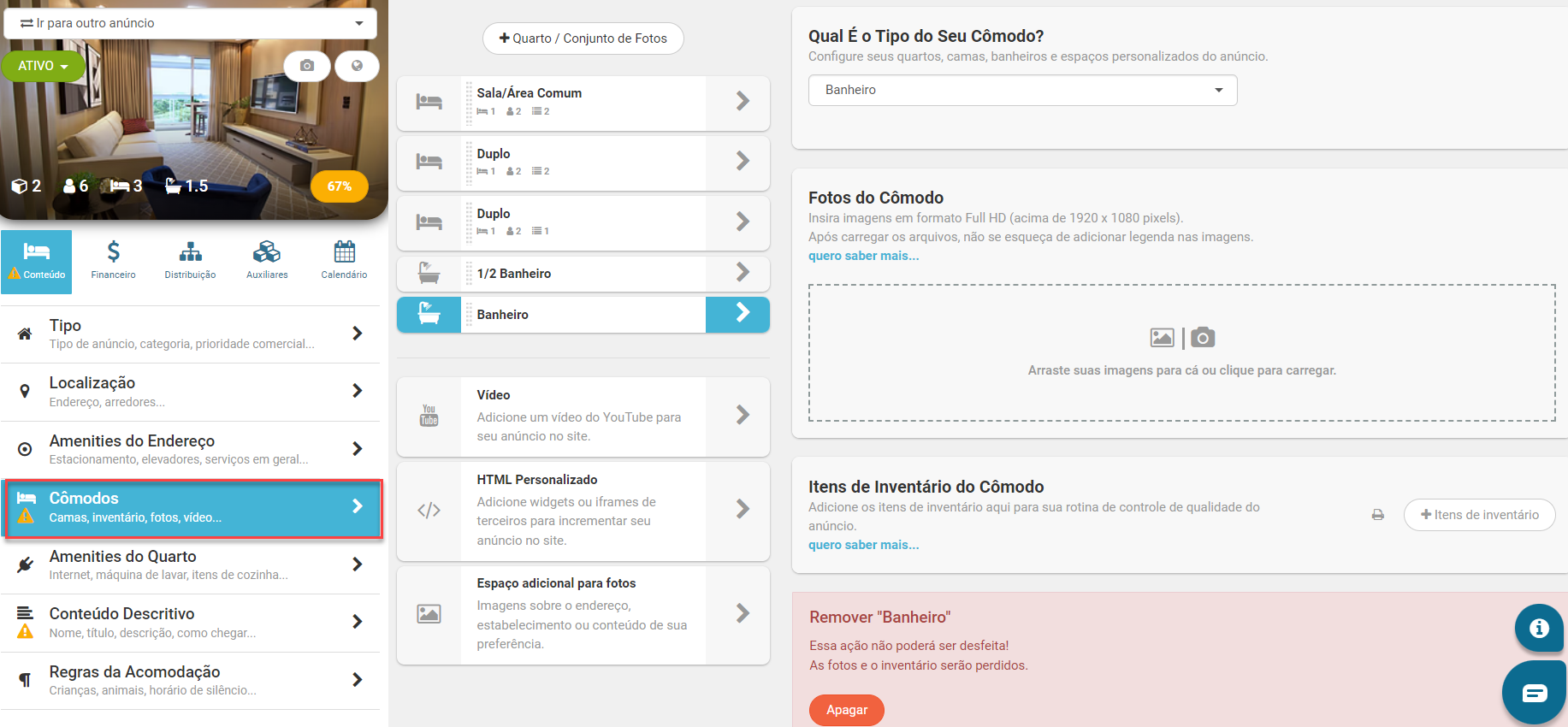Click the image upload drop area

(1181, 352)
